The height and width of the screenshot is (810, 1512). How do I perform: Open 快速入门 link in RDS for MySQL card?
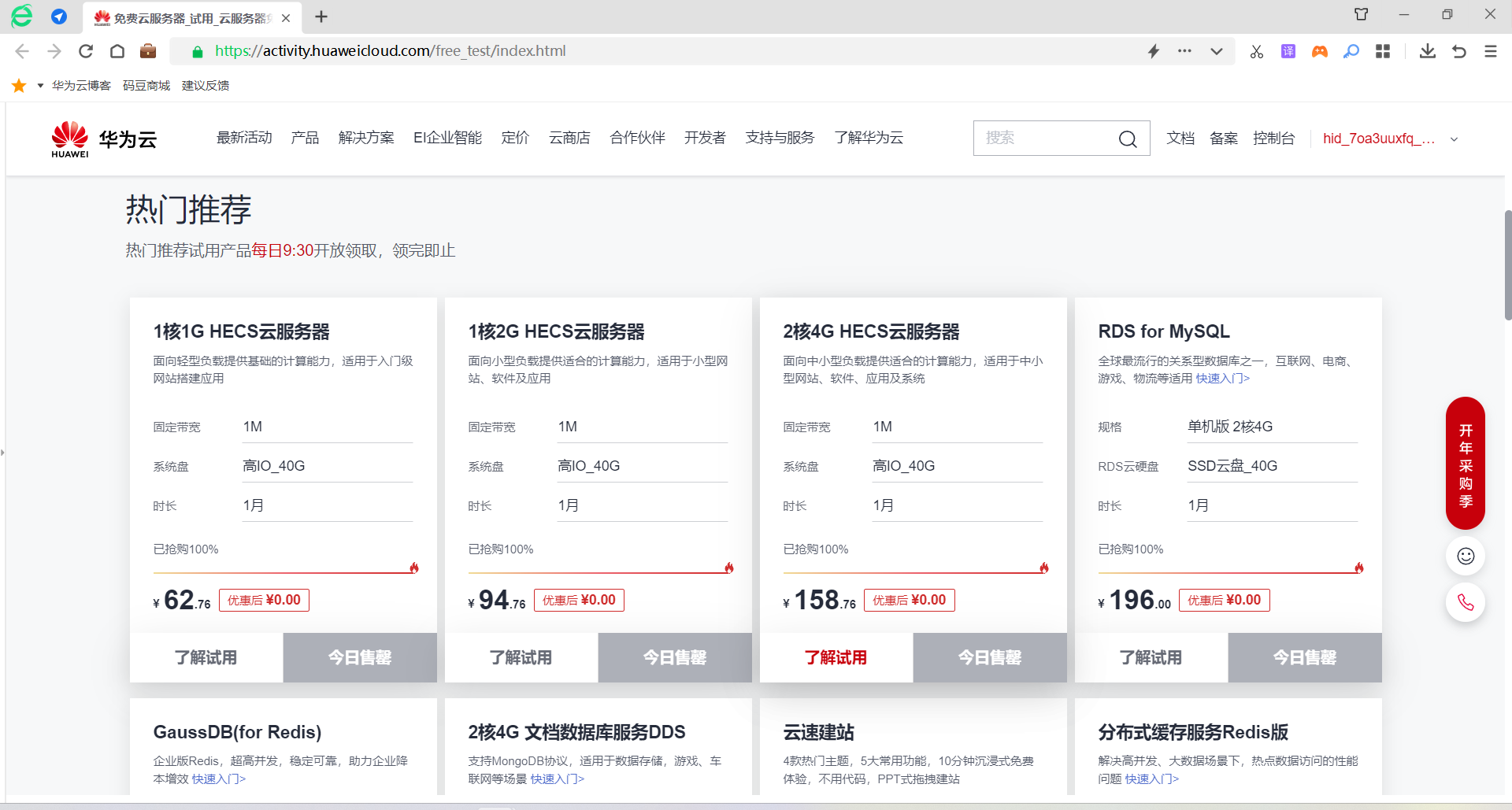(x=1223, y=379)
